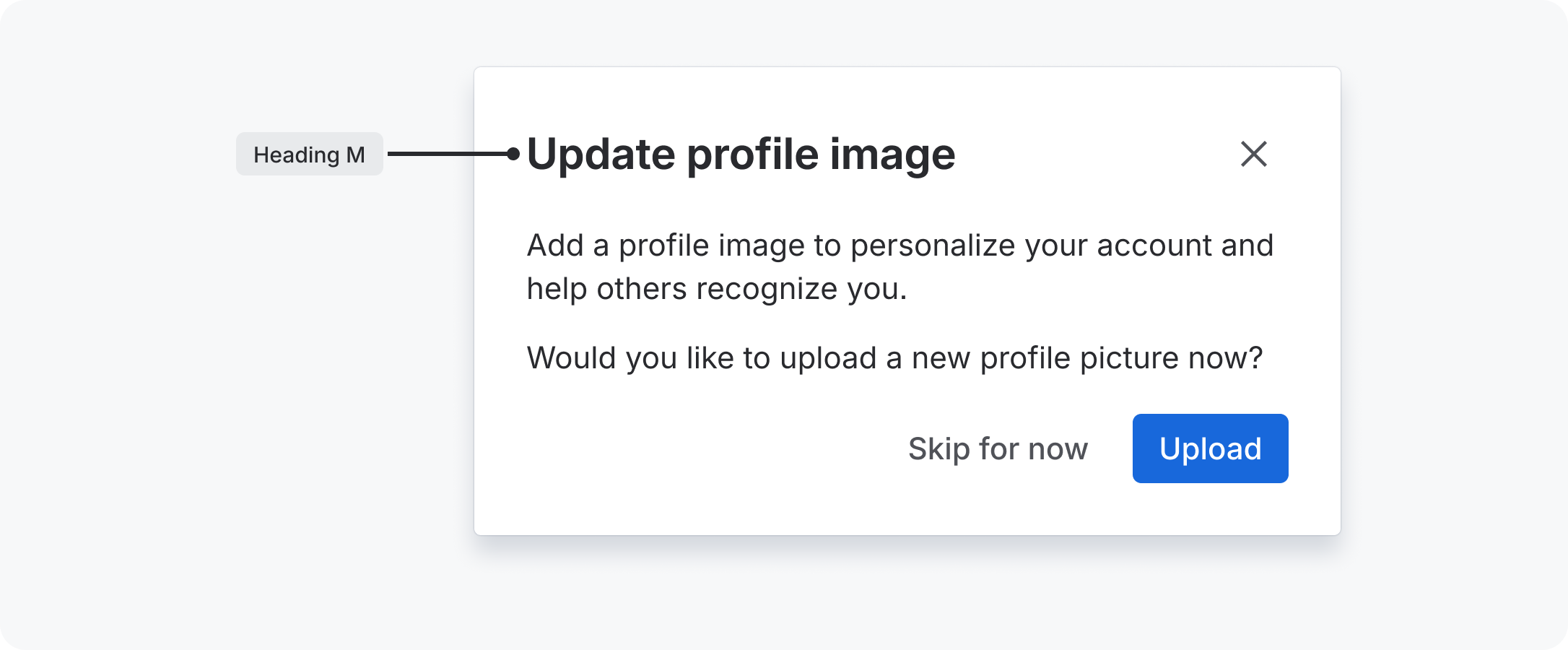Image resolution: width=1568 pixels, height=650 pixels.
Task: Close the Update profile image dialog
Action: (1253, 154)
